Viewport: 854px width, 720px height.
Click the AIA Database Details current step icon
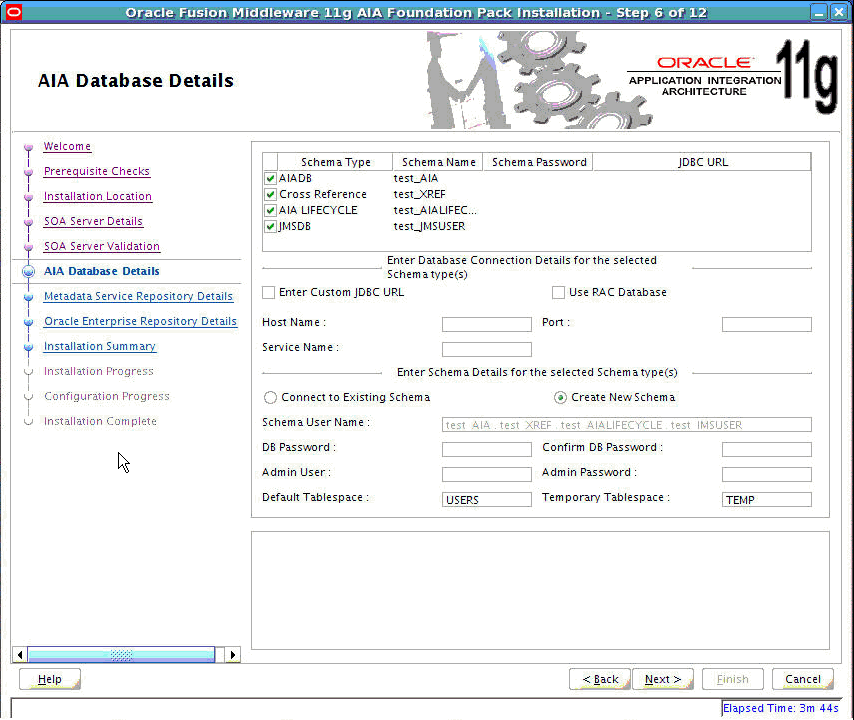[28, 271]
